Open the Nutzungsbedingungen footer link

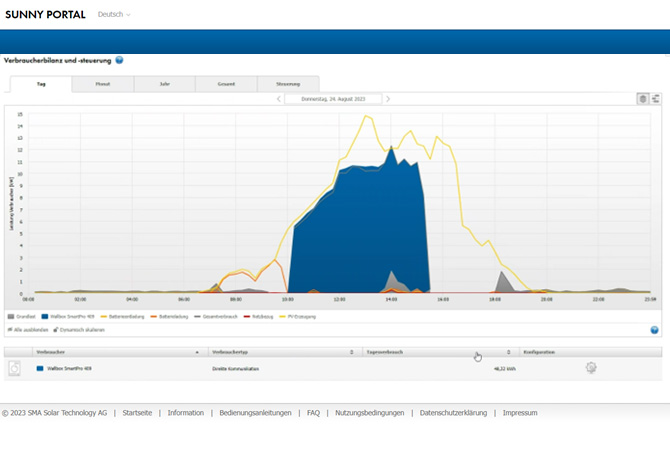[370, 413]
